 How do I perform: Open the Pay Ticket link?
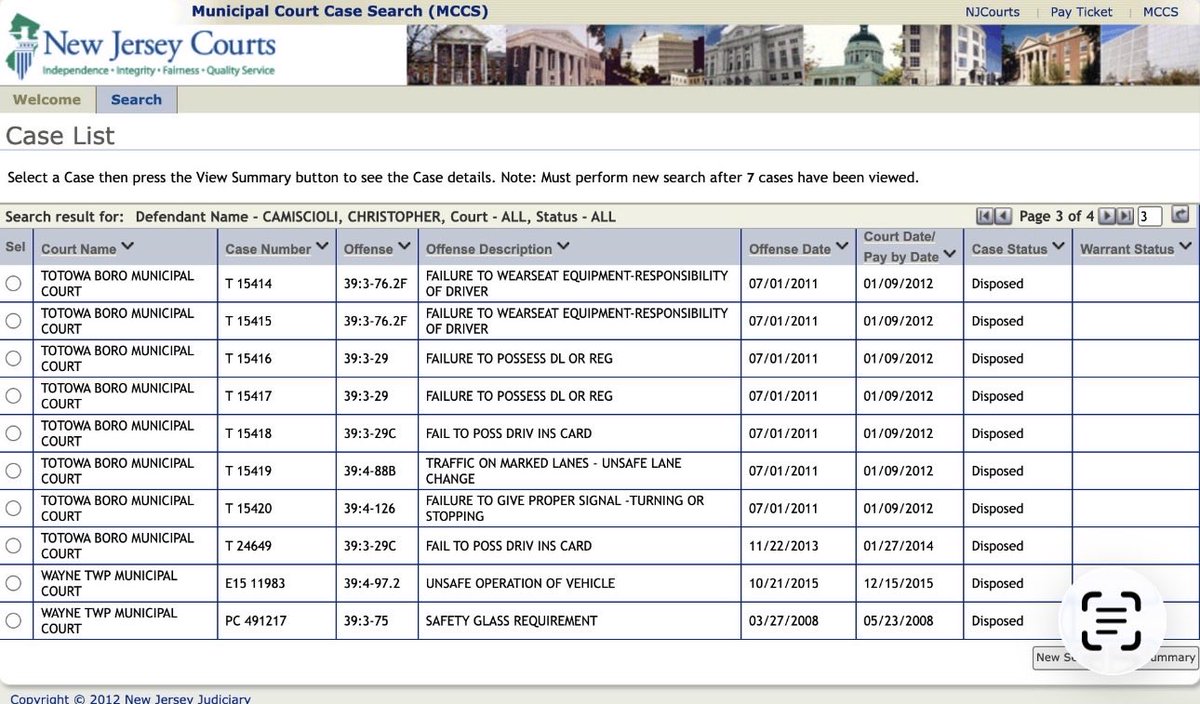click(x=1081, y=12)
